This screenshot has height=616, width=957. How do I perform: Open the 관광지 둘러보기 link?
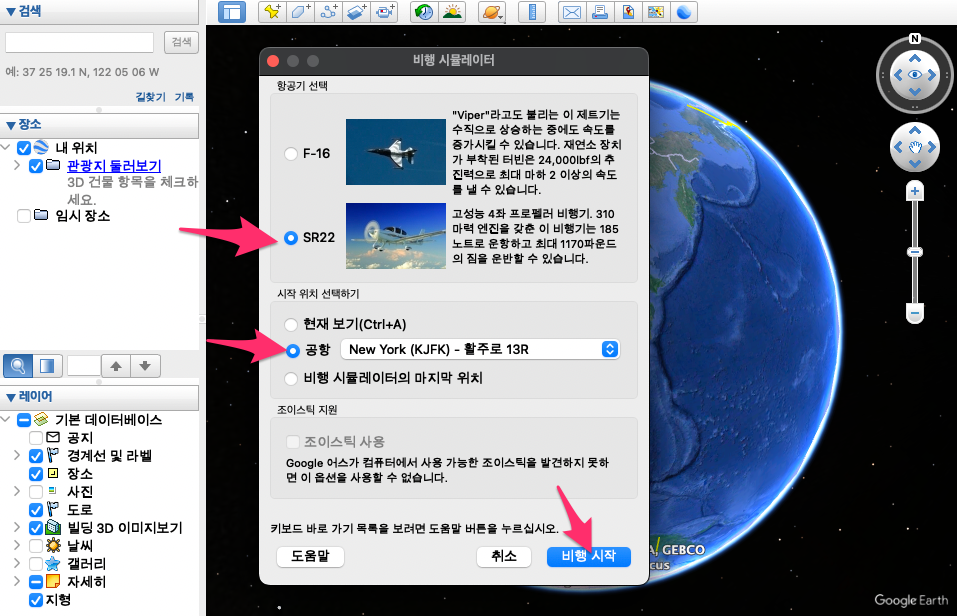pyautogui.click(x=114, y=165)
